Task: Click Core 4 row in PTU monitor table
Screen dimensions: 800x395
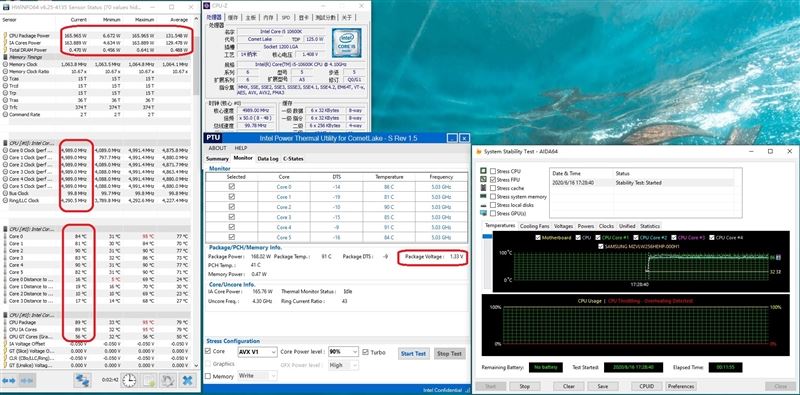Action: 336,227
